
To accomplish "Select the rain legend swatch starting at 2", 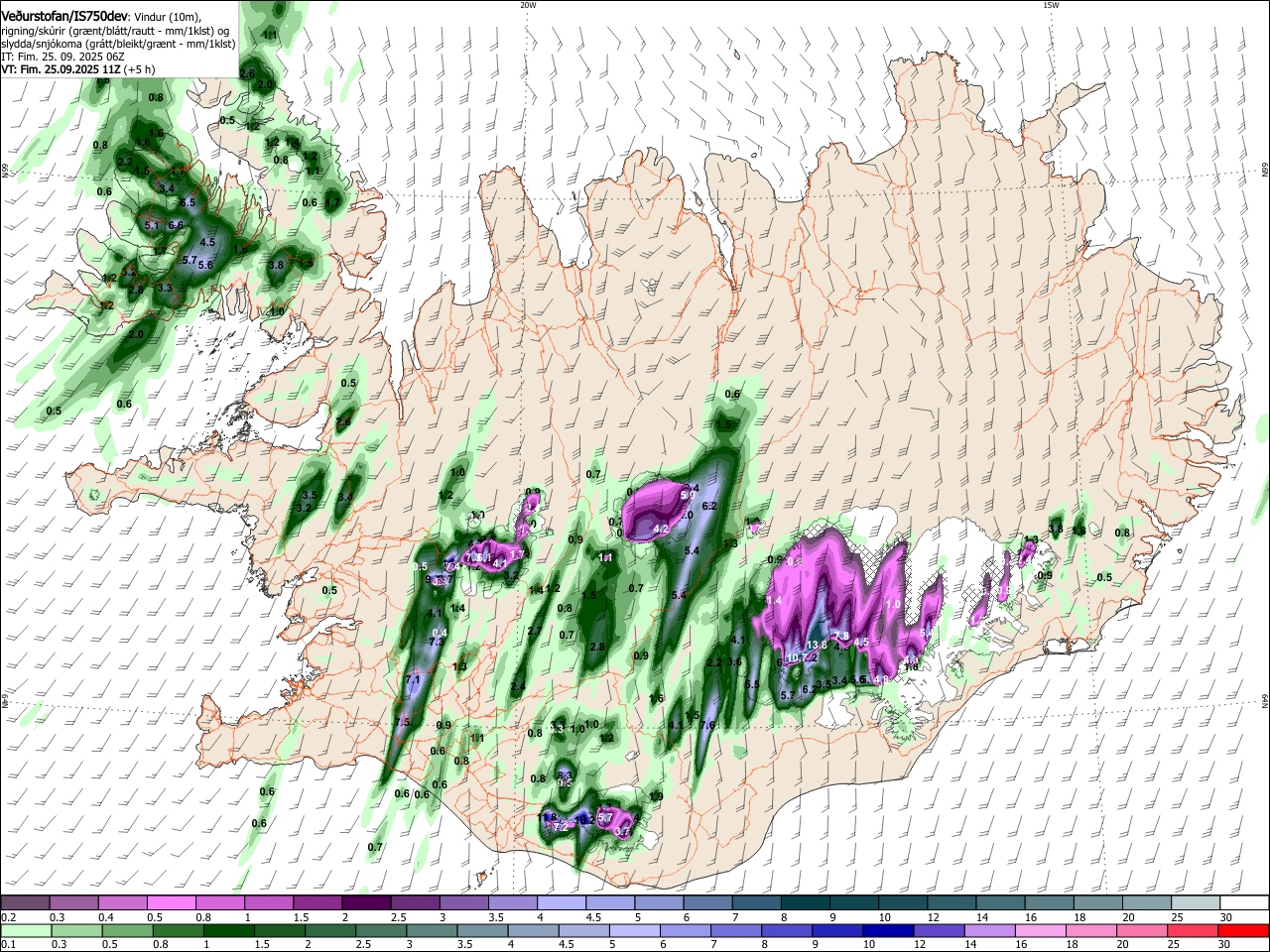I will click(x=329, y=930).
